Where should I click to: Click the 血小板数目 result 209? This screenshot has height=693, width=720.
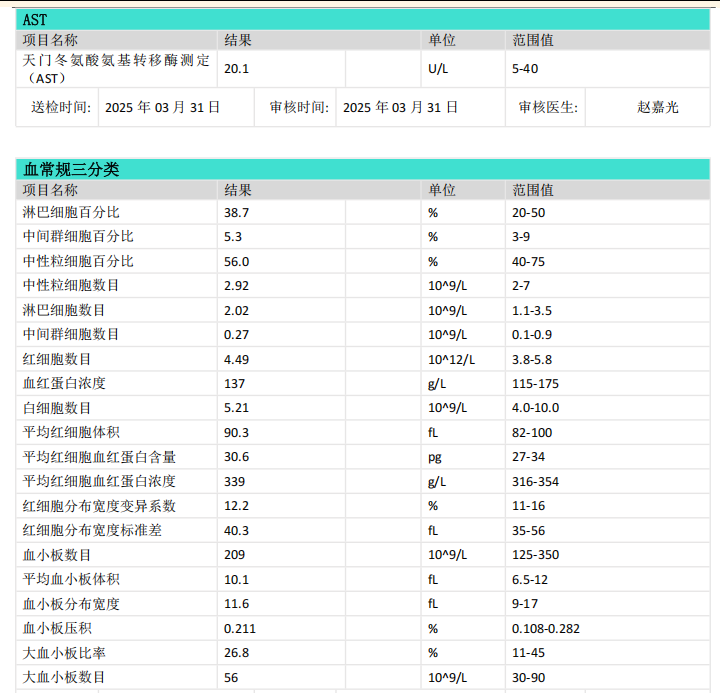point(233,554)
